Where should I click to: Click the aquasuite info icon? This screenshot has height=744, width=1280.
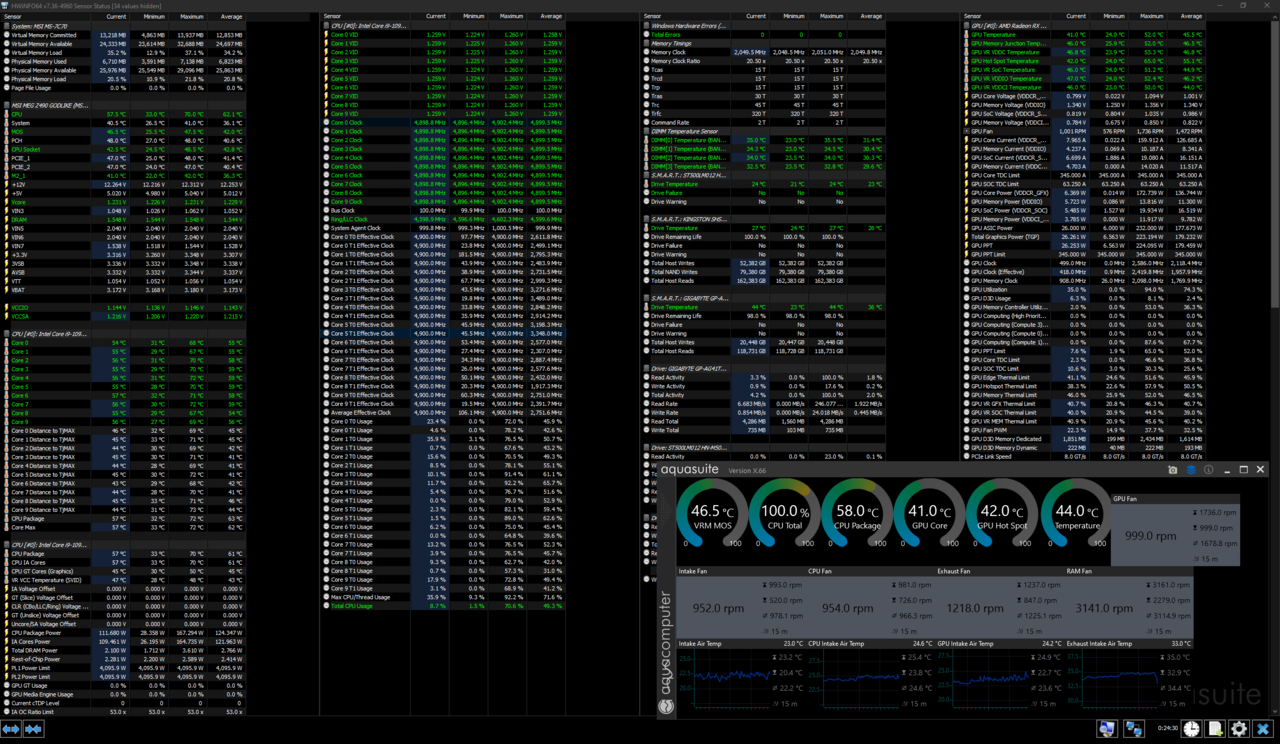click(x=1208, y=470)
